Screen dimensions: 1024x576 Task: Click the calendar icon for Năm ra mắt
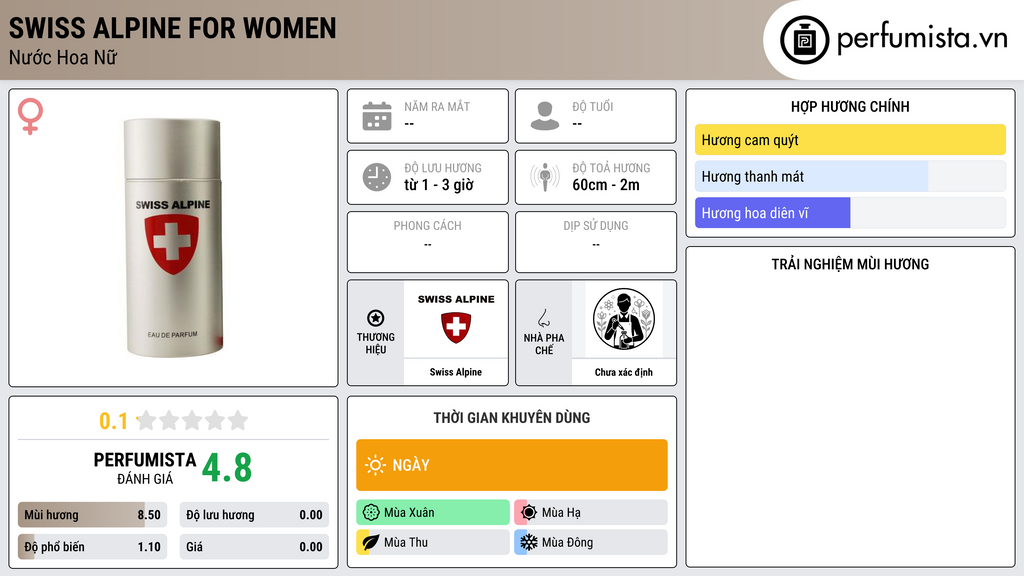[x=377, y=116]
